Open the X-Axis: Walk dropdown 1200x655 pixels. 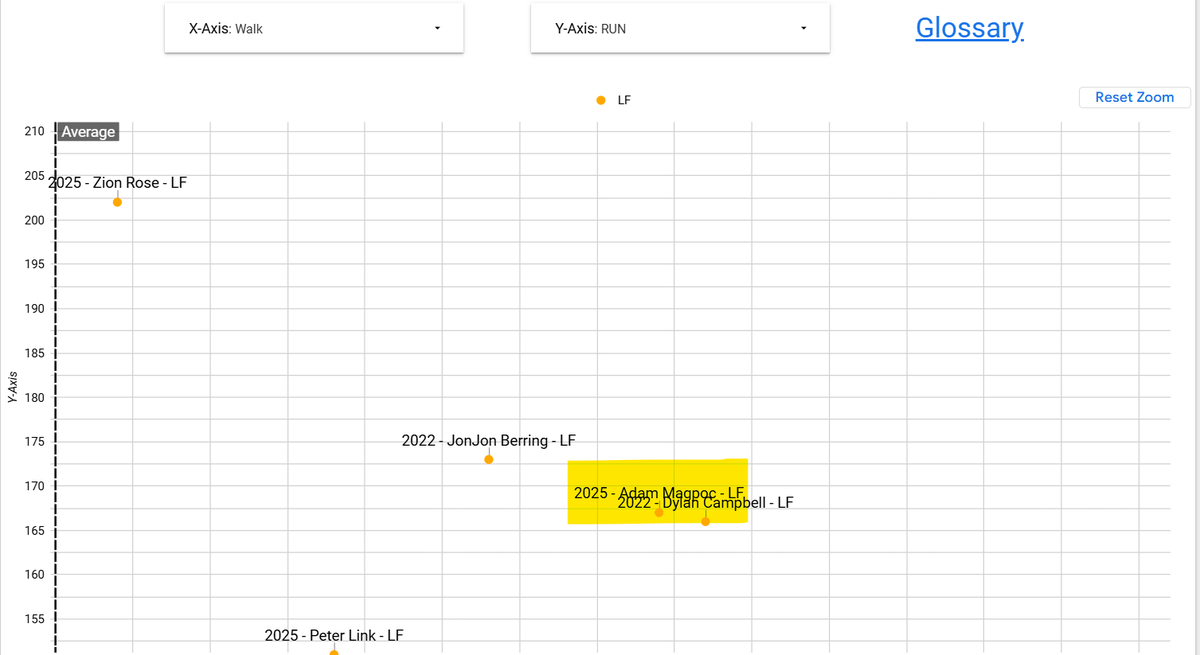314,29
